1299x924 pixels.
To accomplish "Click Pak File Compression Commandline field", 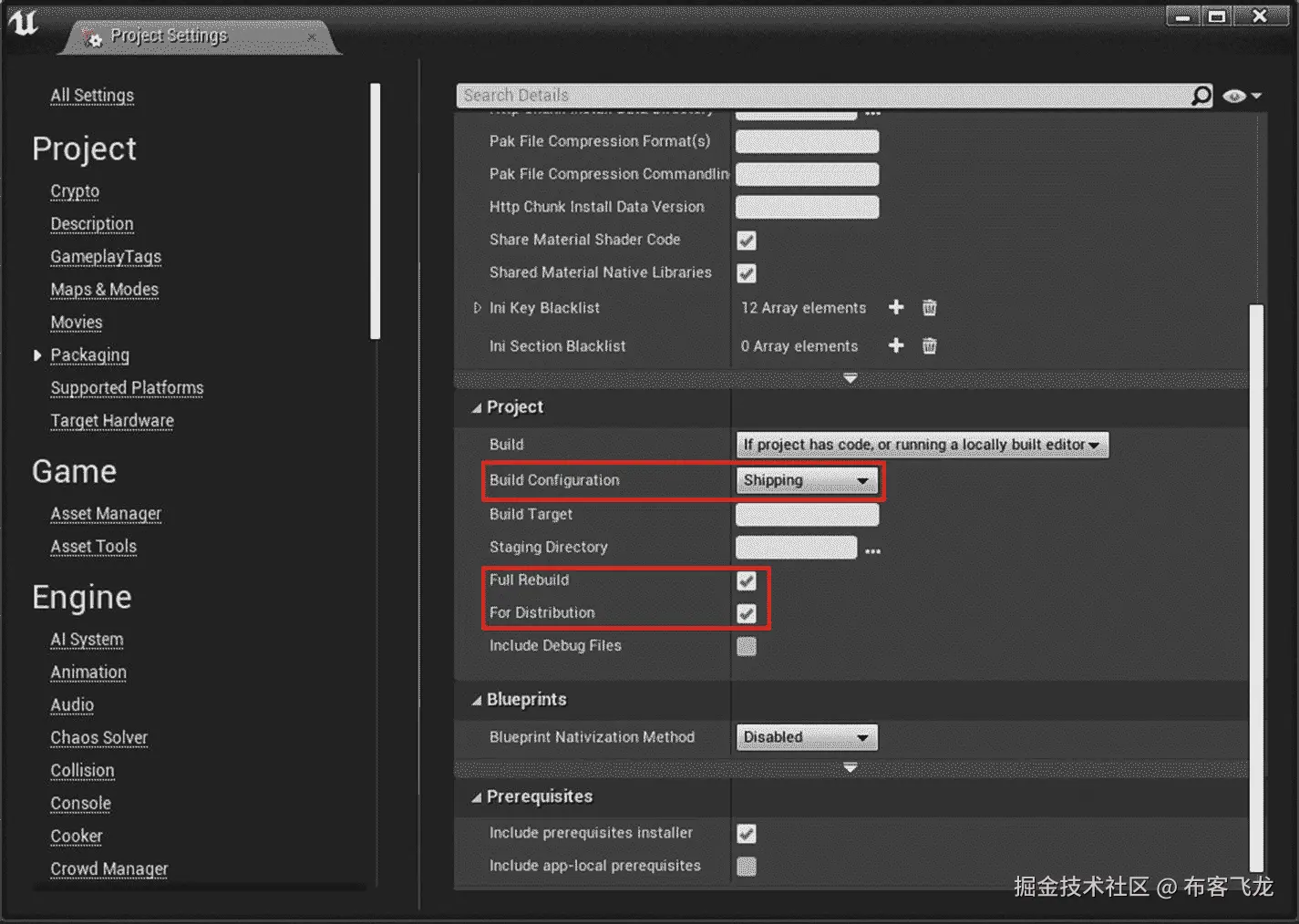I will pos(808,174).
